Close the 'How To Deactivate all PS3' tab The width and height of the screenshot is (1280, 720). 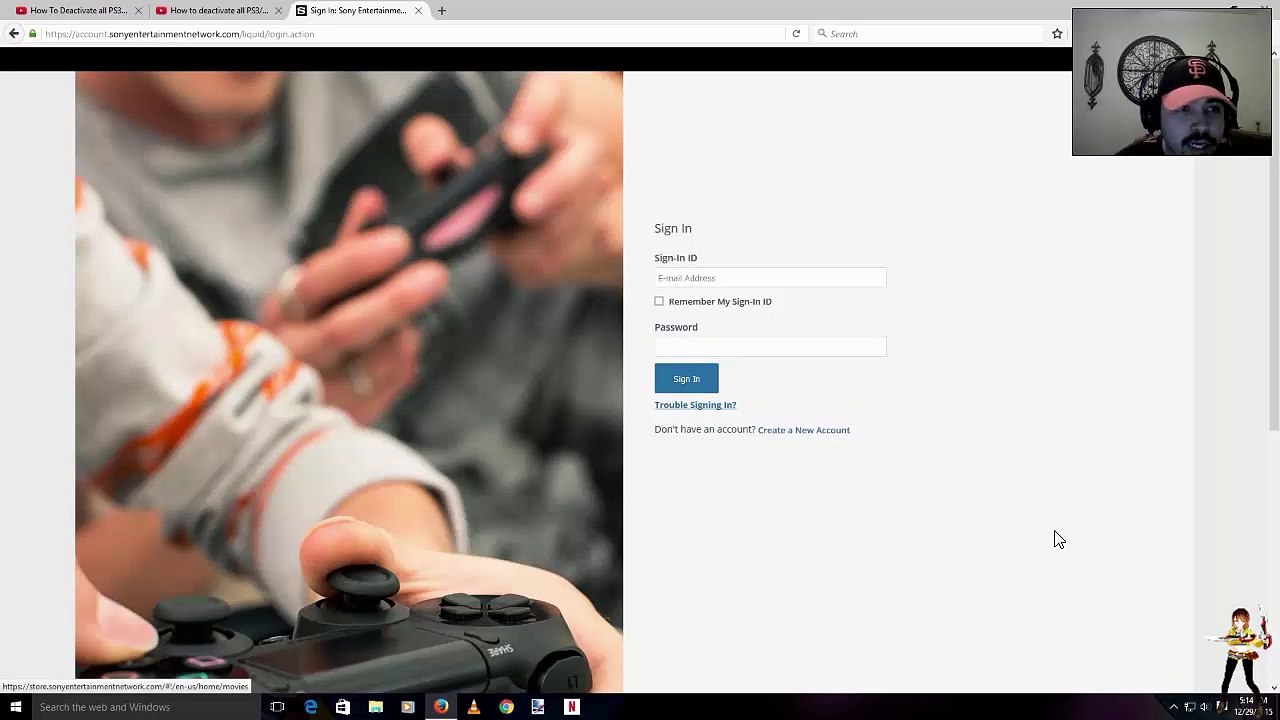[138, 10]
